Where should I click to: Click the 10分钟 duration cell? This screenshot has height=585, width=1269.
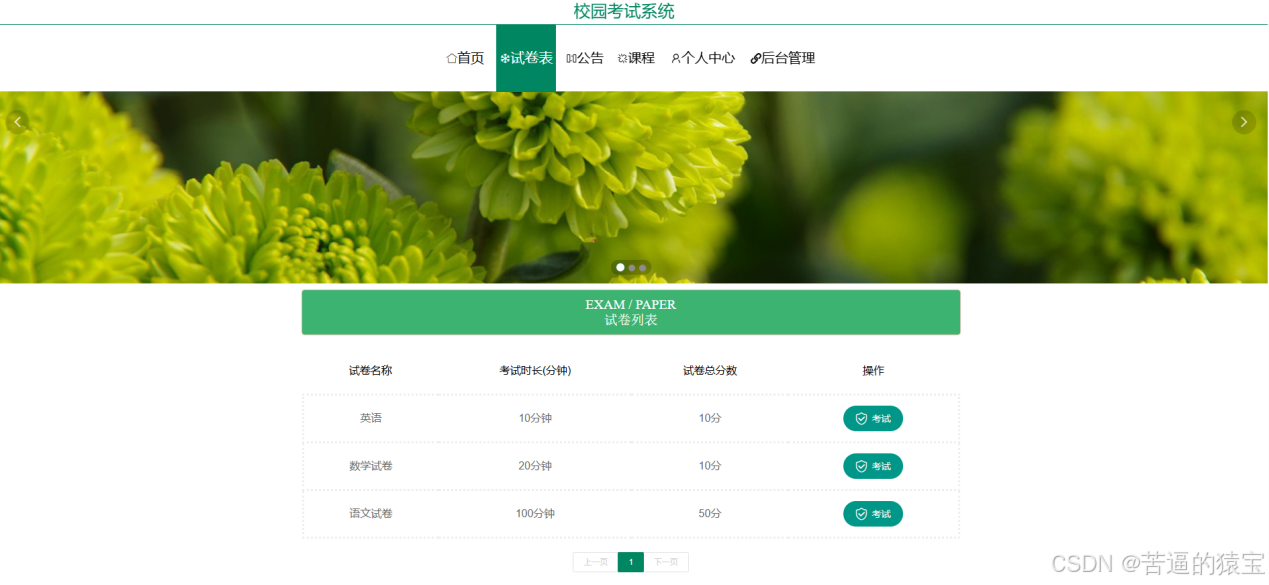pos(535,418)
